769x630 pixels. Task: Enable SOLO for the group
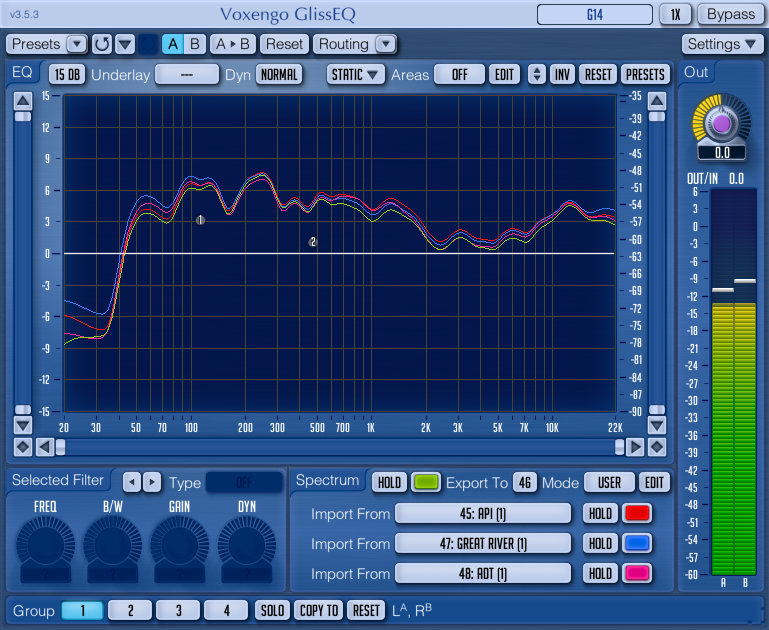(272, 610)
